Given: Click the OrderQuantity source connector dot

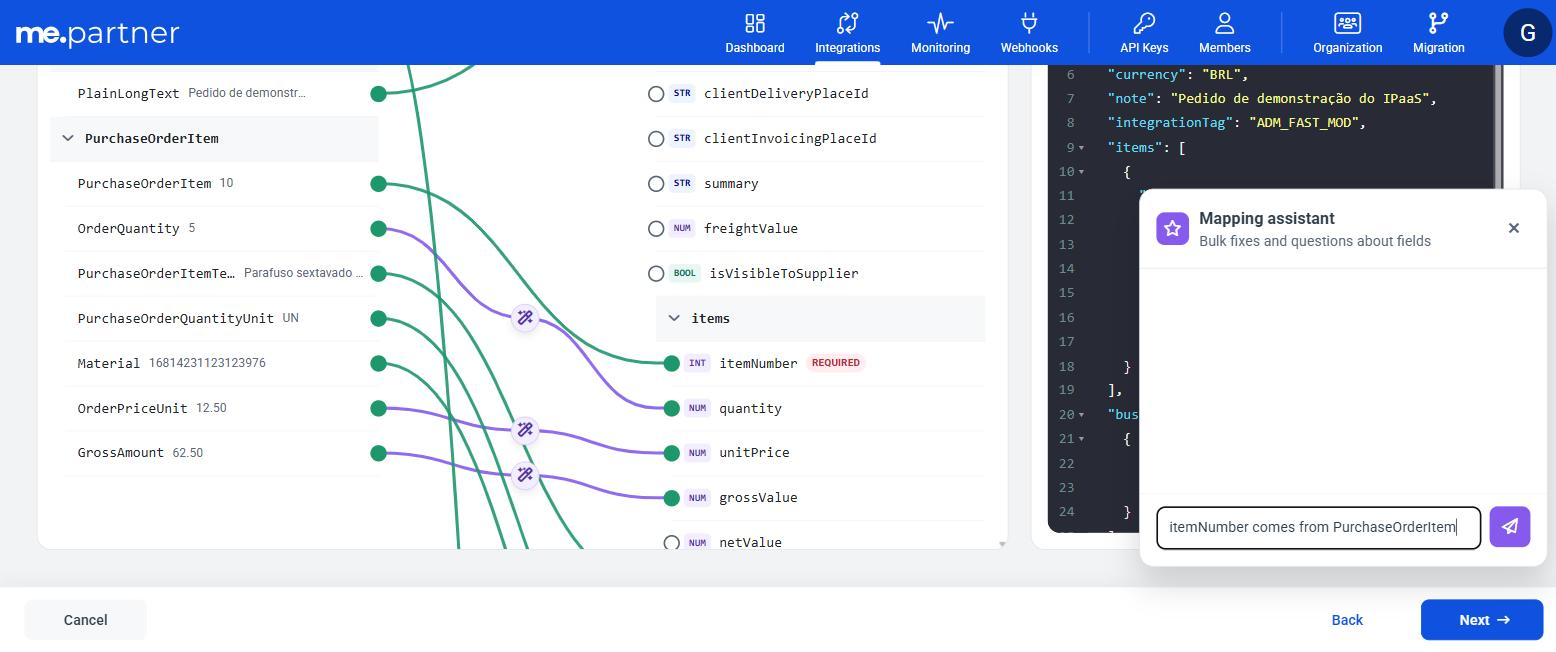Looking at the screenshot, I should click(378, 229).
